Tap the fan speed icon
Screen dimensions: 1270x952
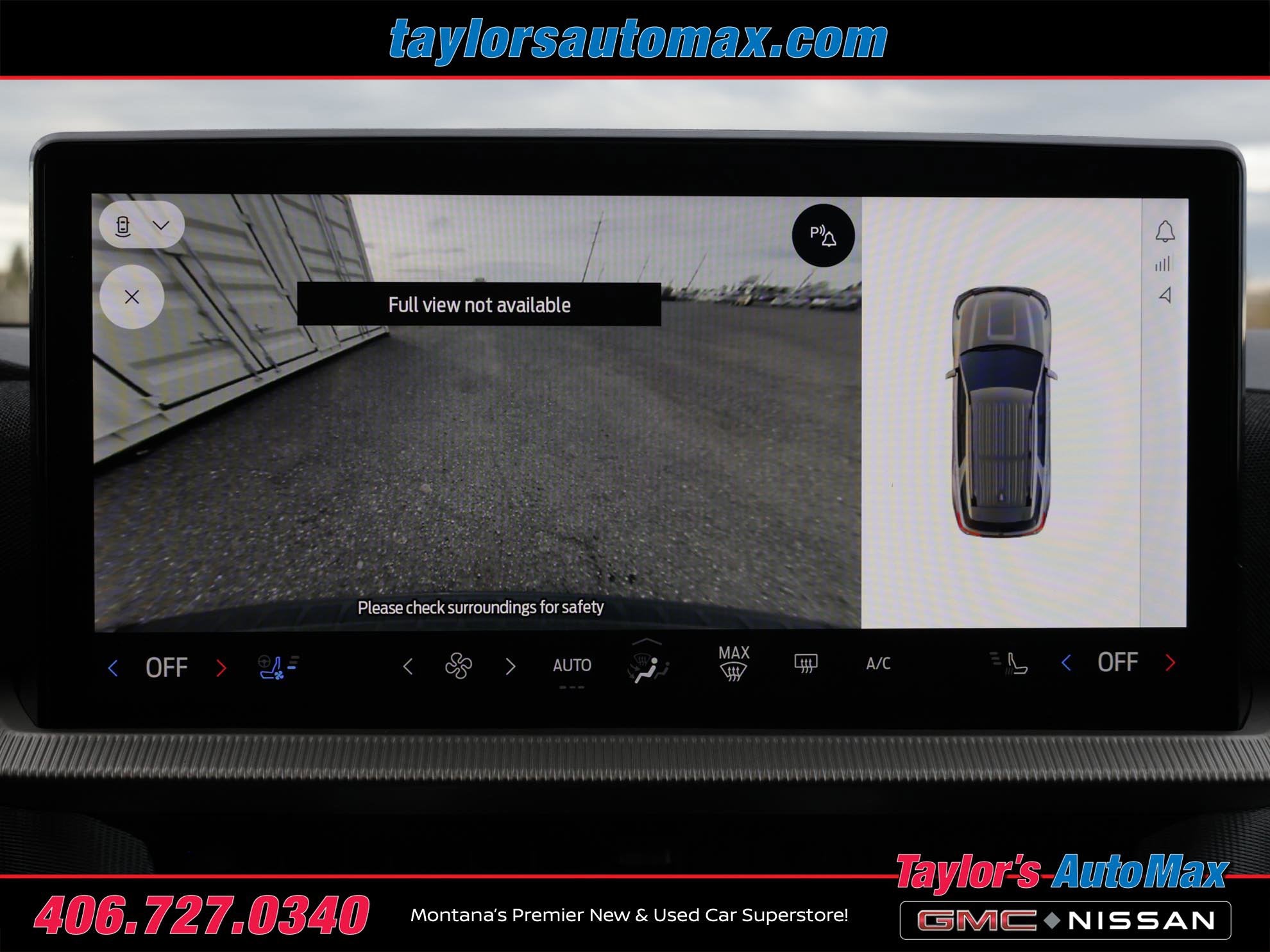click(x=459, y=666)
